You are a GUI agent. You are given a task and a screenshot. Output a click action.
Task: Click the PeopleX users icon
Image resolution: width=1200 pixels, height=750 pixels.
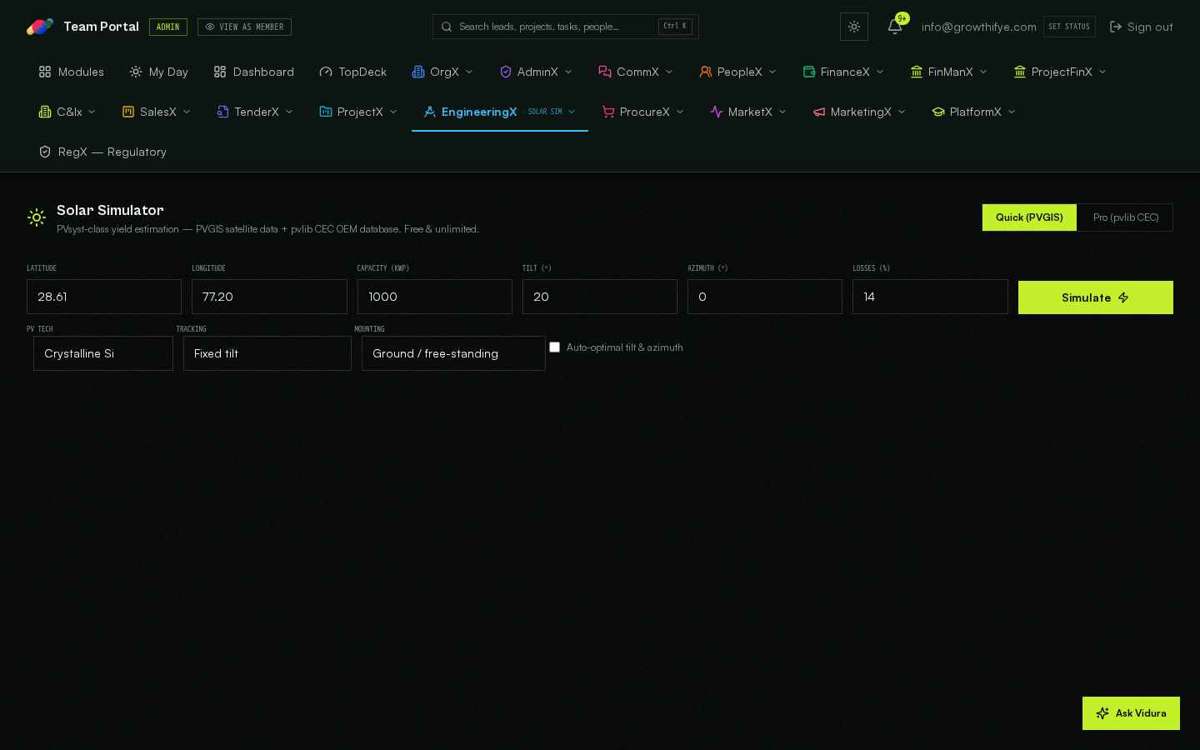pyautogui.click(x=706, y=72)
